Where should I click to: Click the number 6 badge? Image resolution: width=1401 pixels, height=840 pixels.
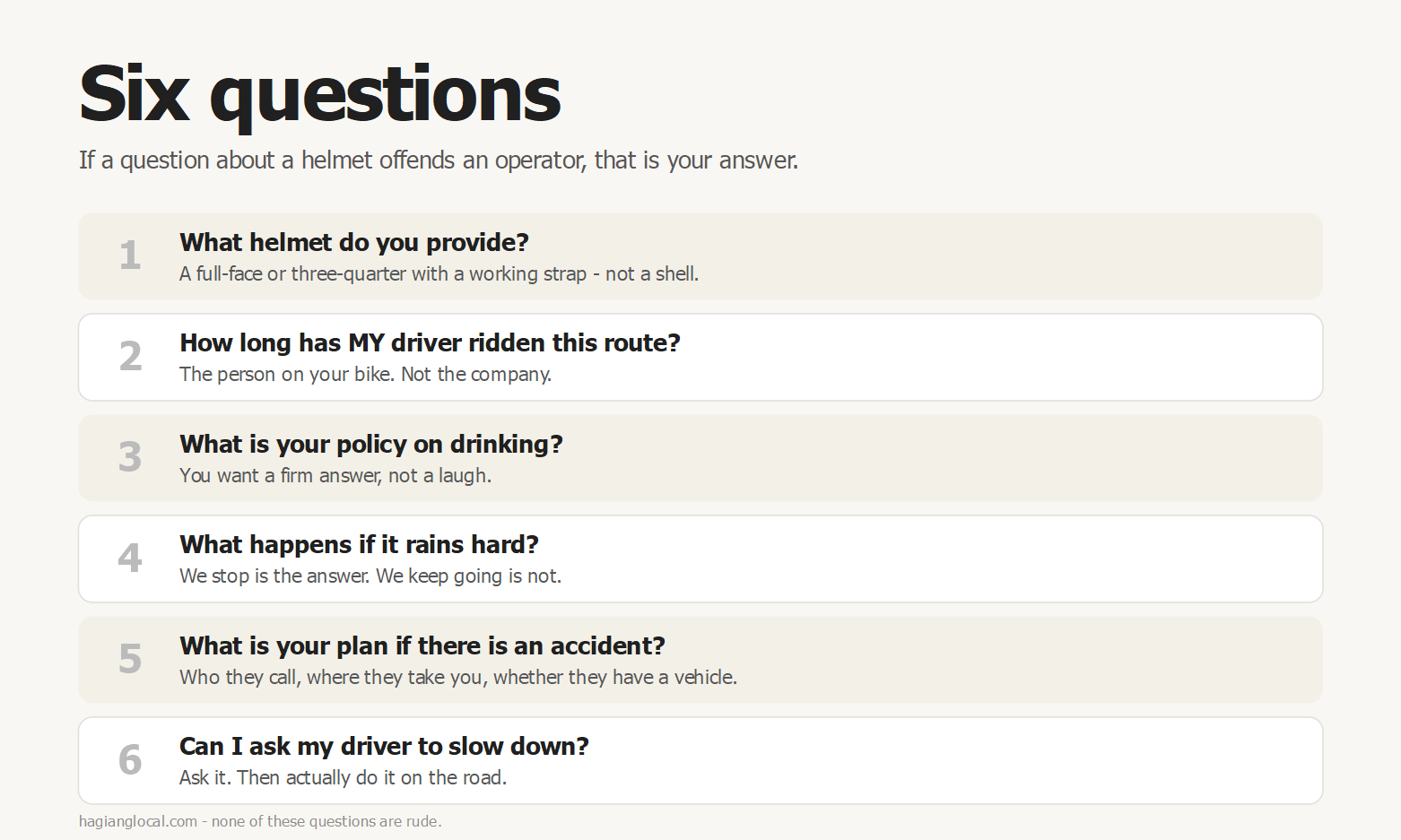click(x=130, y=760)
